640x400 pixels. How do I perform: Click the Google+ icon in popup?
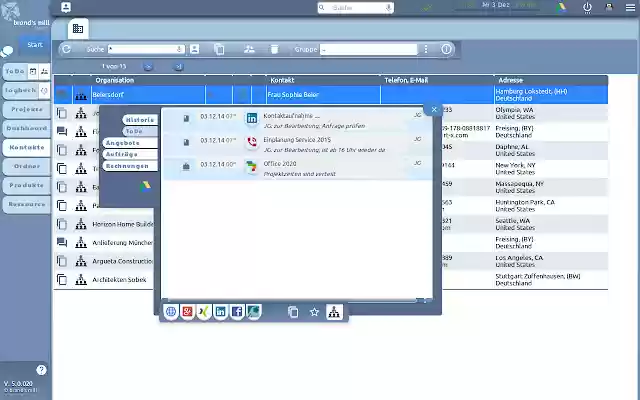(x=187, y=312)
